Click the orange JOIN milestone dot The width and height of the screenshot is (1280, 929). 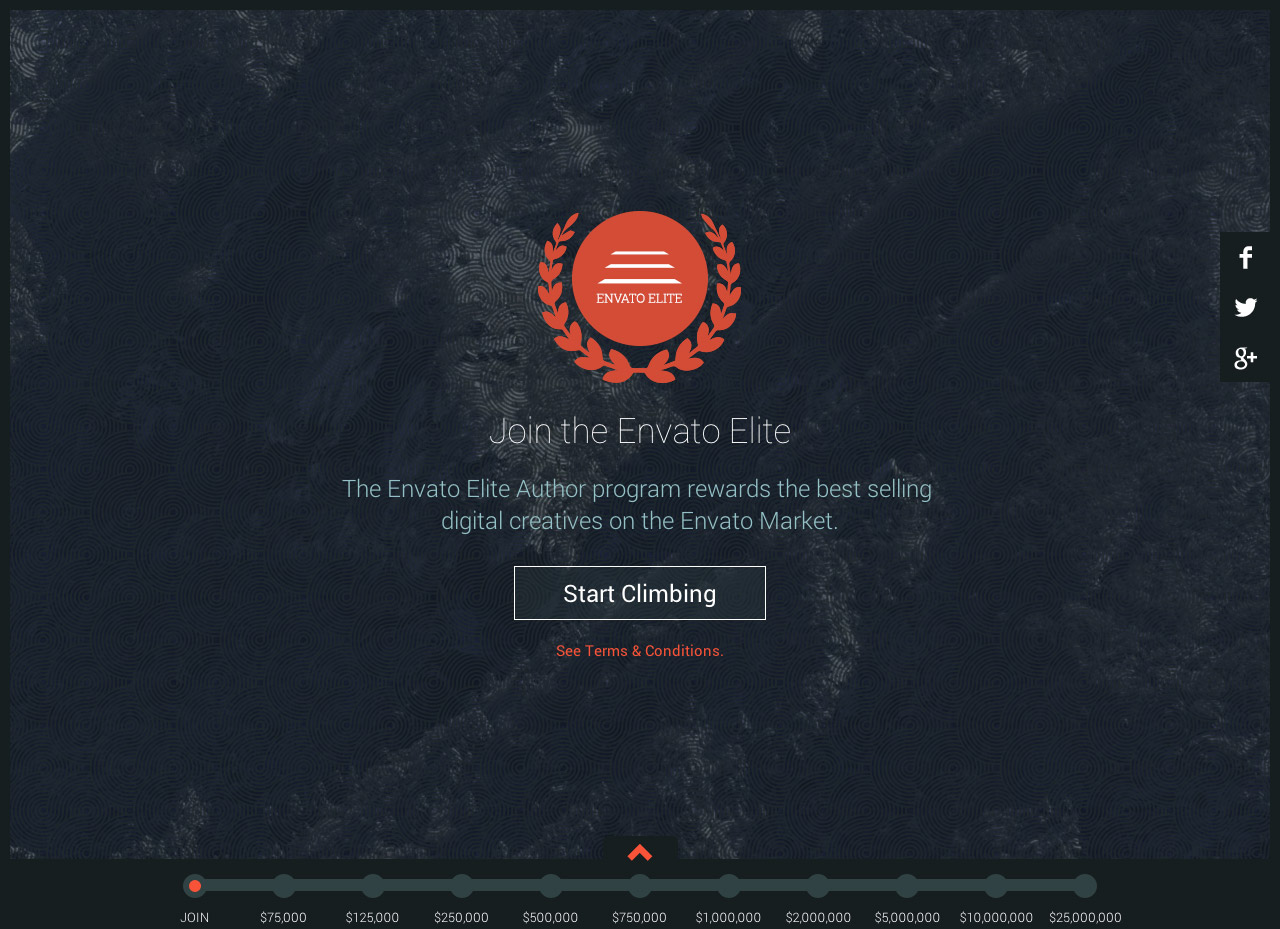(x=194, y=884)
